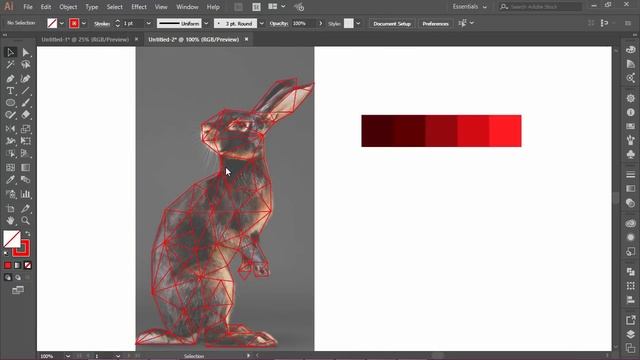Select the Gradient tool
This screenshot has height=360, width=640.
[25, 167]
